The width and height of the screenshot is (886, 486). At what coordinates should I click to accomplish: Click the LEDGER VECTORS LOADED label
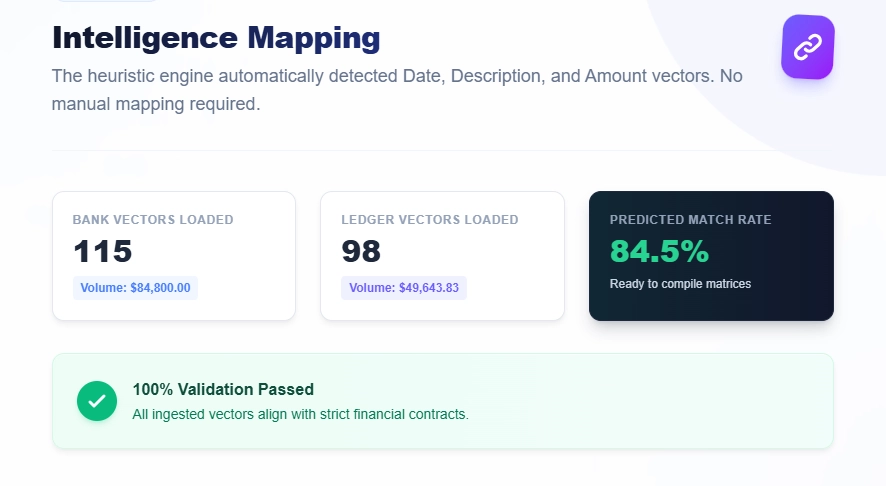pos(430,220)
